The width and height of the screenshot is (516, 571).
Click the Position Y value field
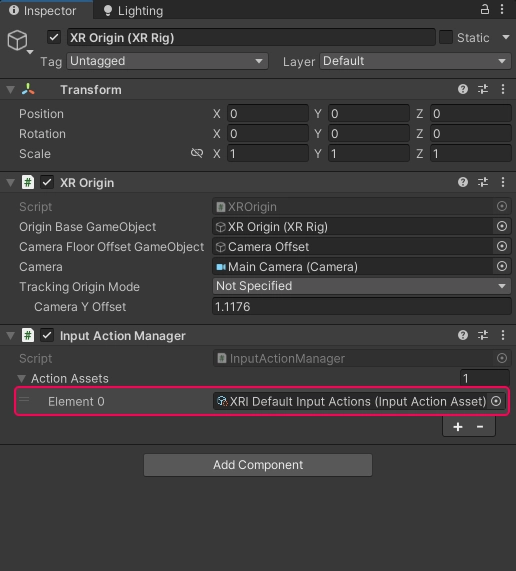[369, 114]
